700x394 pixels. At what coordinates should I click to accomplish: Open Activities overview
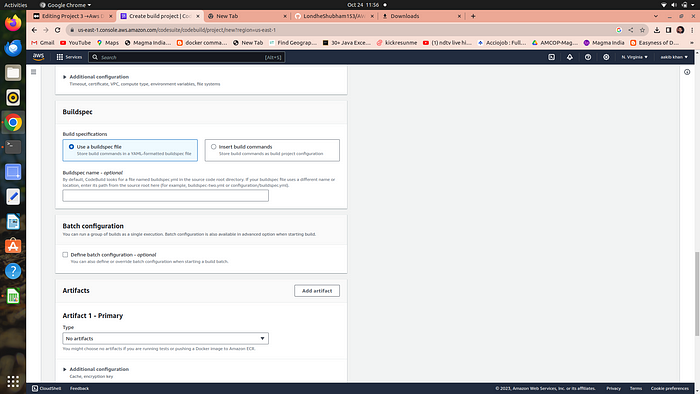[x=16, y=5]
